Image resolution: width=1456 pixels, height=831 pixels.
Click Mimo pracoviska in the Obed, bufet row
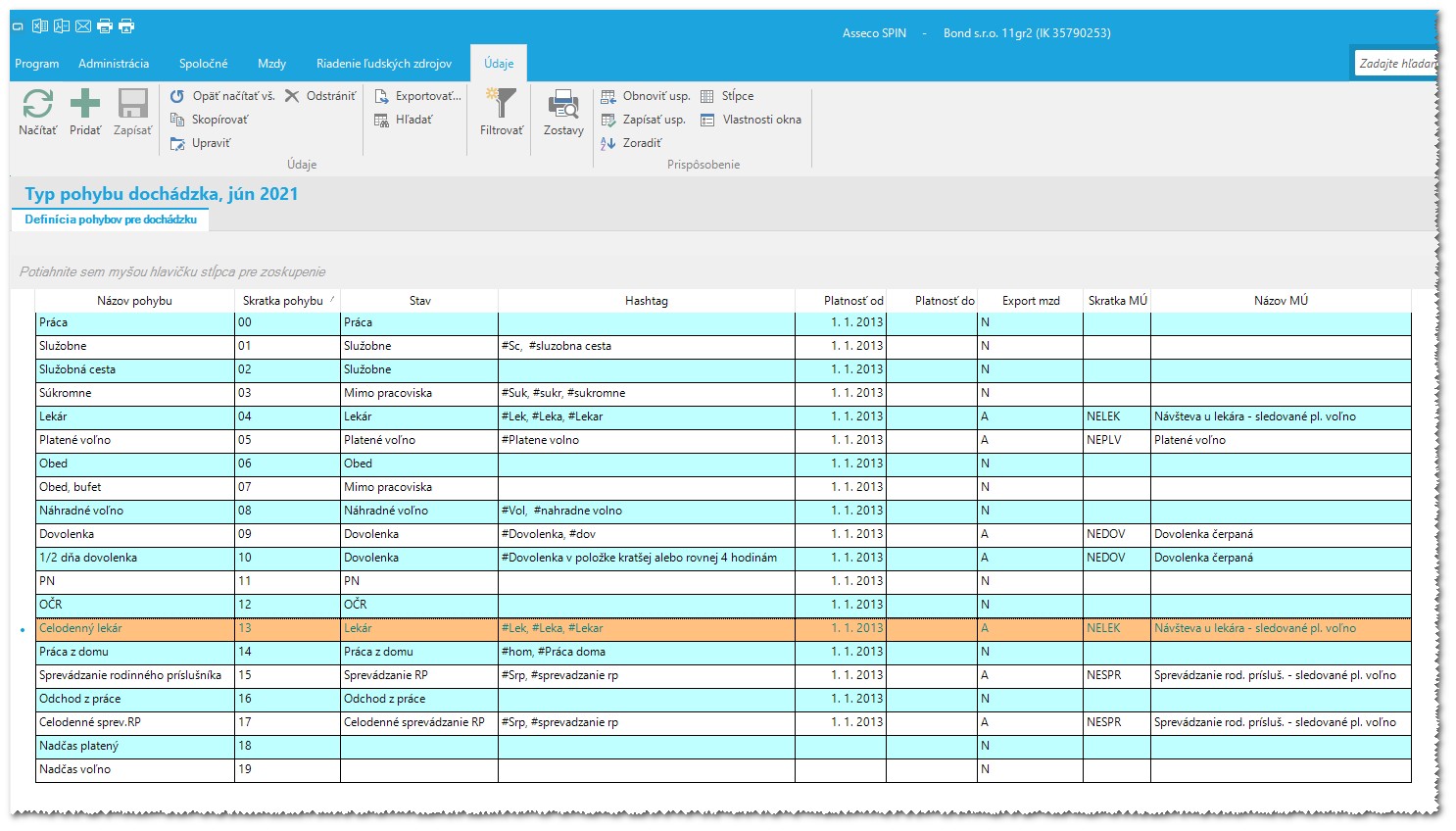pos(419,487)
